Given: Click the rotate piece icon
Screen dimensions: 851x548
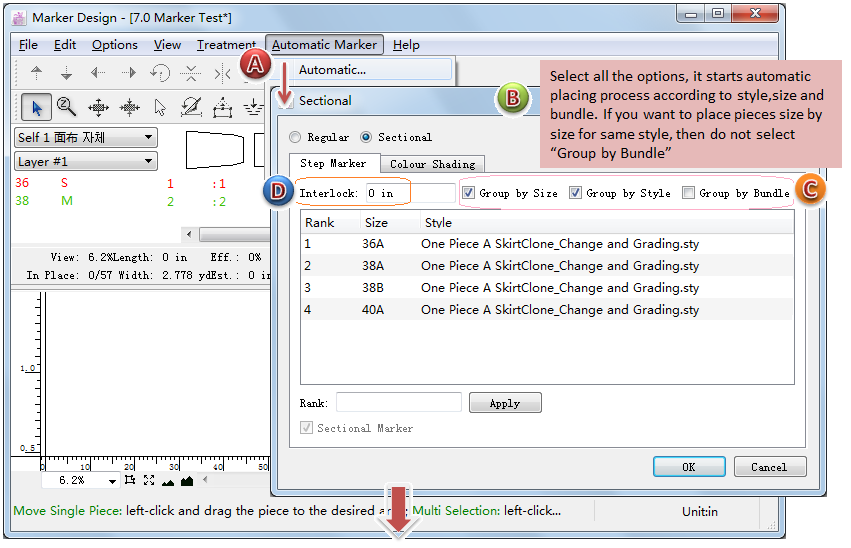Looking at the screenshot, I should (160, 73).
